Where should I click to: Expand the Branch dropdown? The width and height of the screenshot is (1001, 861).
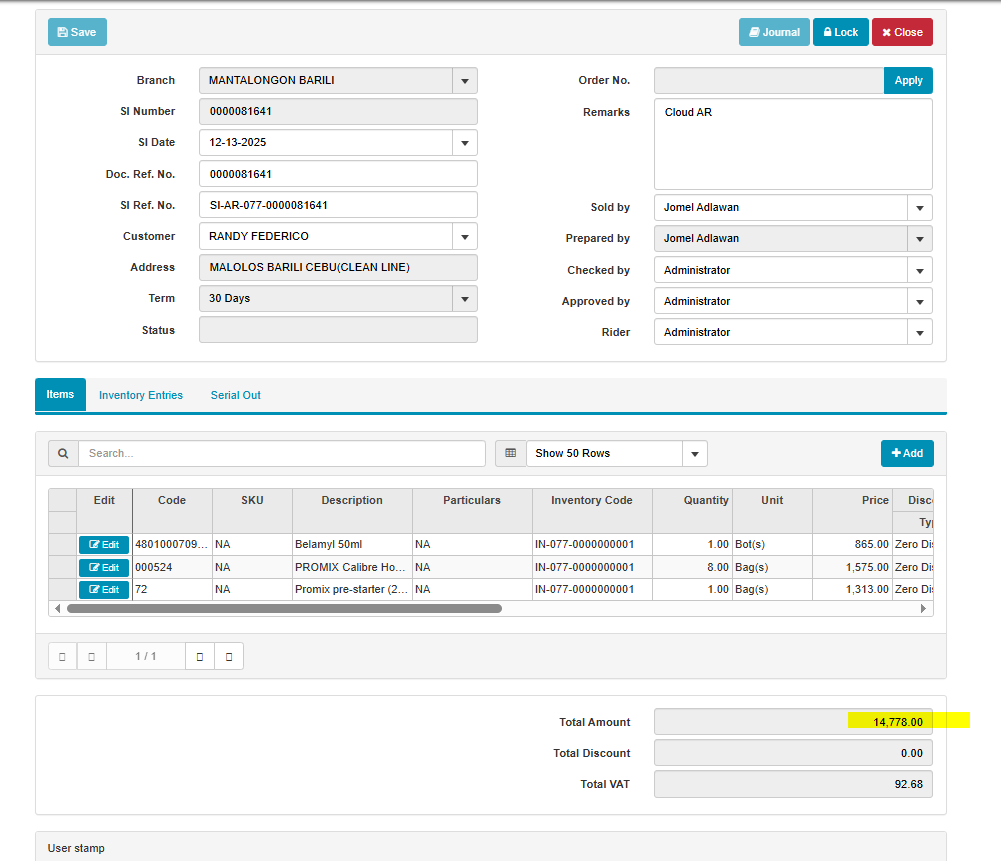point(464,81)
